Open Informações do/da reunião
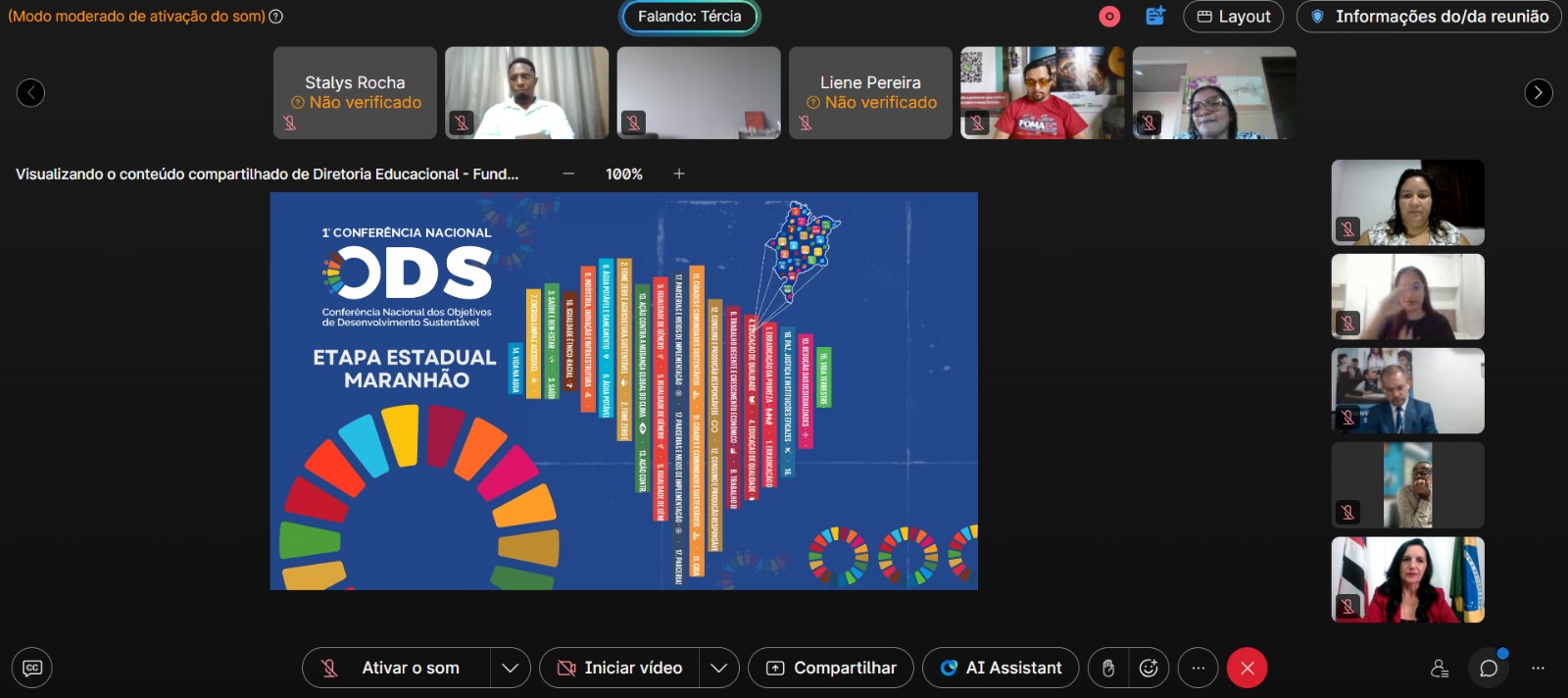 pyautogui.click(x=1429, y=17)
